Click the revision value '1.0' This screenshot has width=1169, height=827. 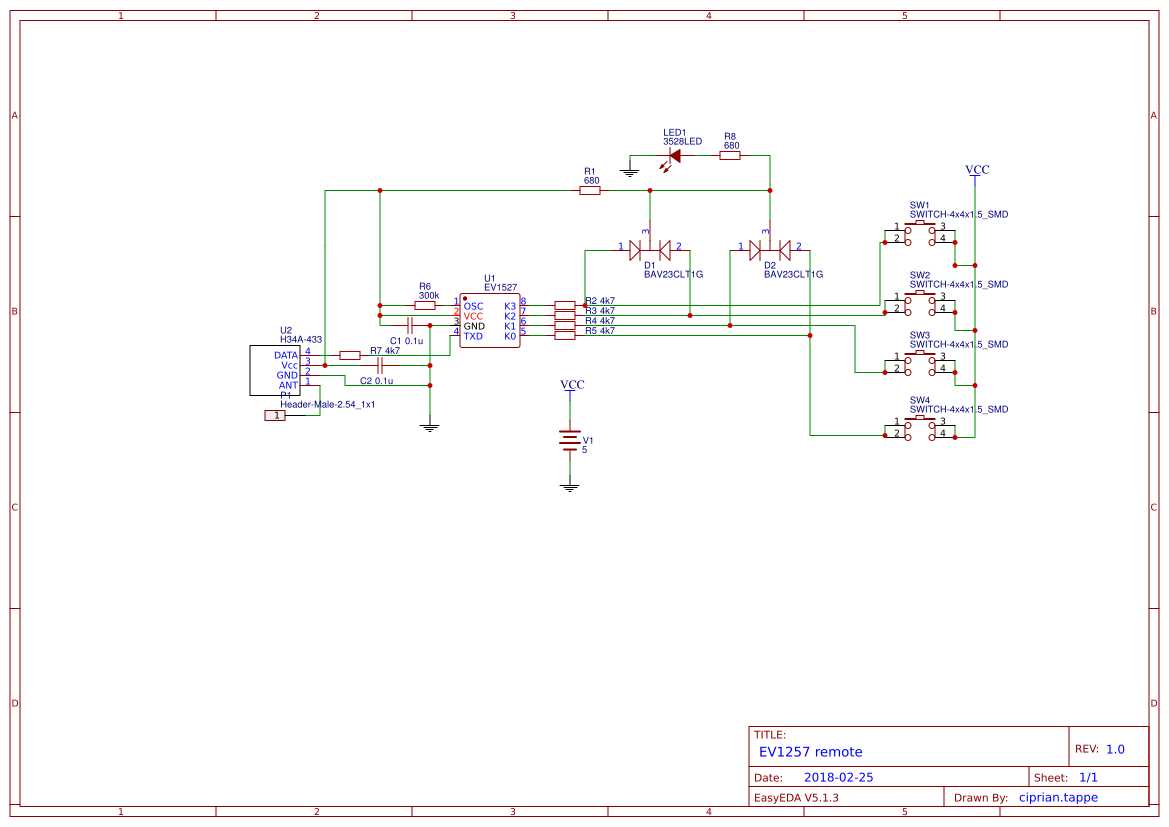[x=1115, y=749]
